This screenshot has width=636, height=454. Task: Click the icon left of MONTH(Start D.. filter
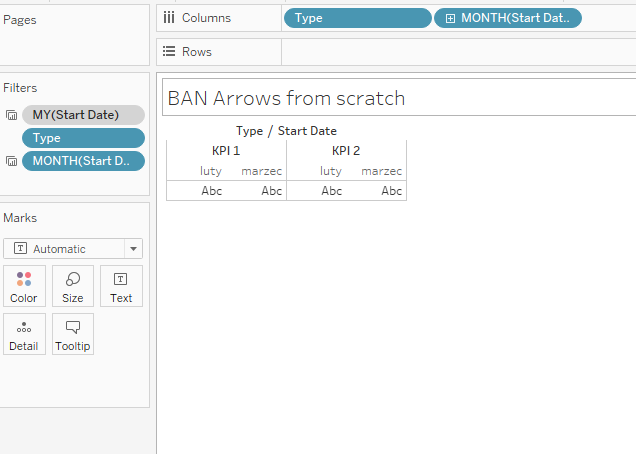click(11, 162)
